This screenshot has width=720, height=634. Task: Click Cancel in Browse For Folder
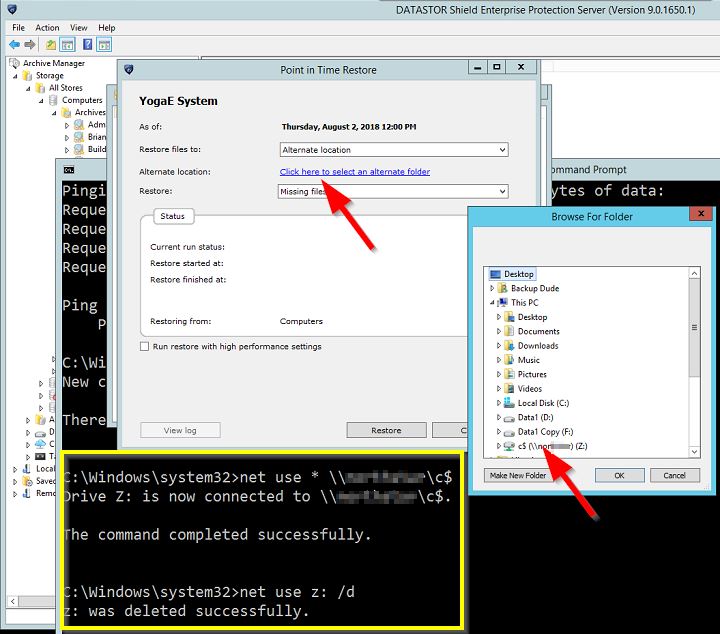[x=675, y=475]
